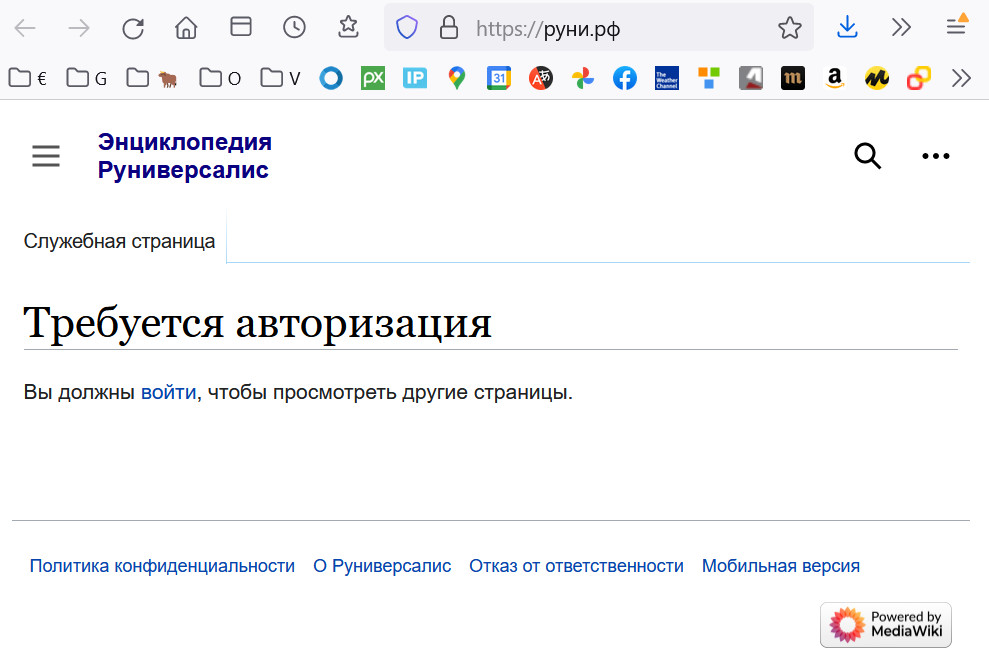Click the URL address field

pos(620,28)
